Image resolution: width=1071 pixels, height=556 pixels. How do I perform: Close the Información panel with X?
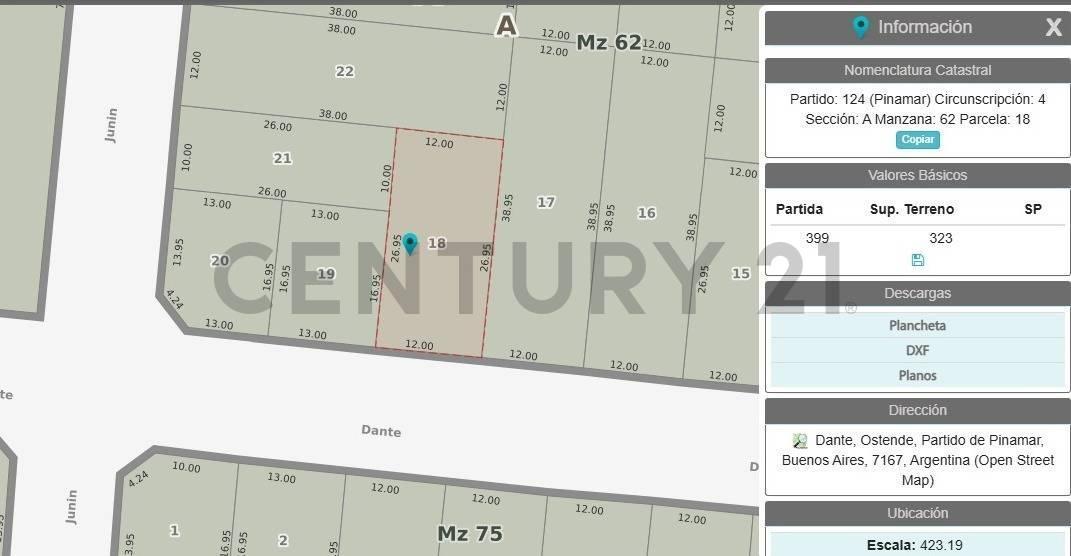1053,27
